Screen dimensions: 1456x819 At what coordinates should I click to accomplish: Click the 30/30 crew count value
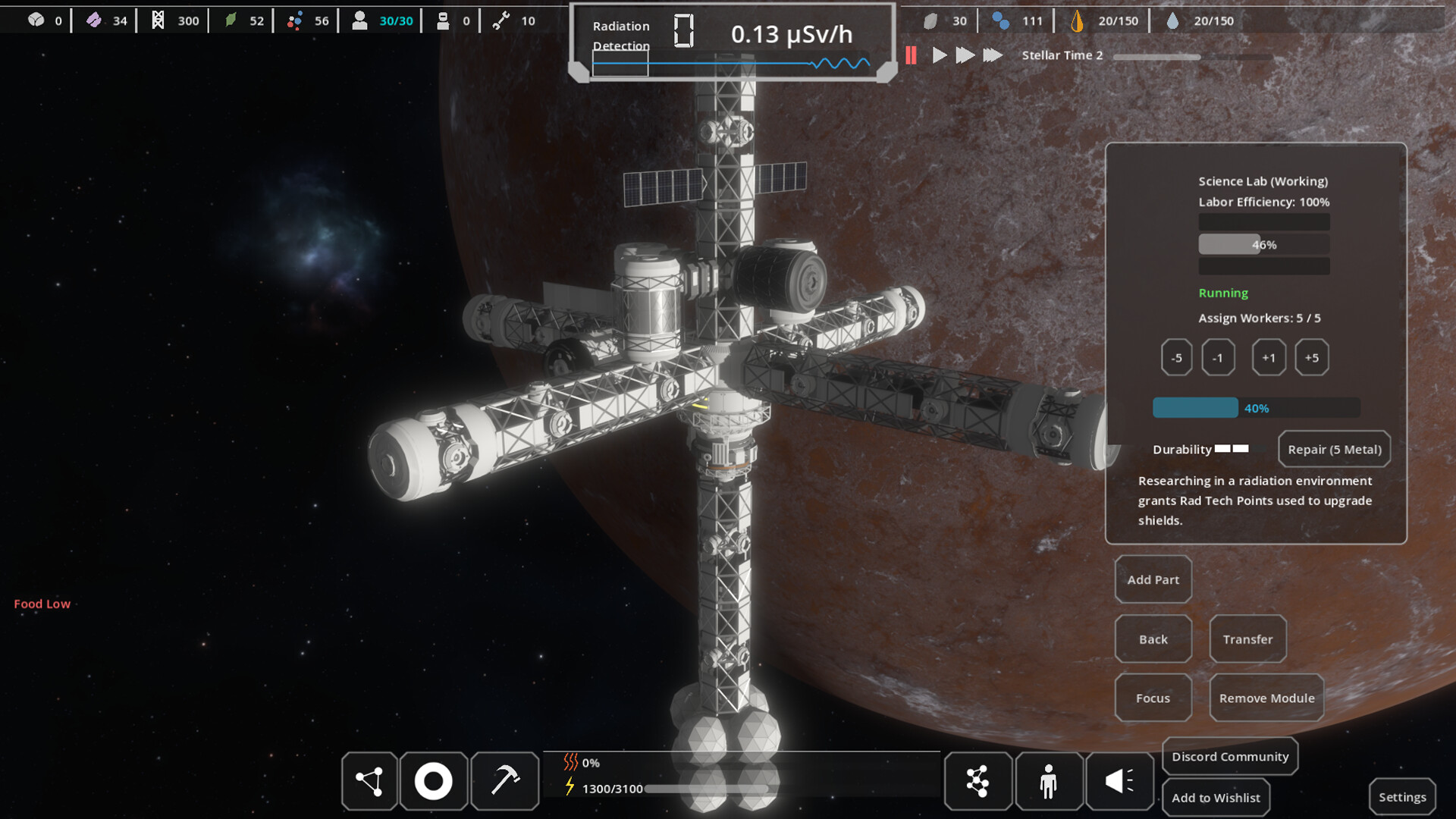tap(396, 20)
